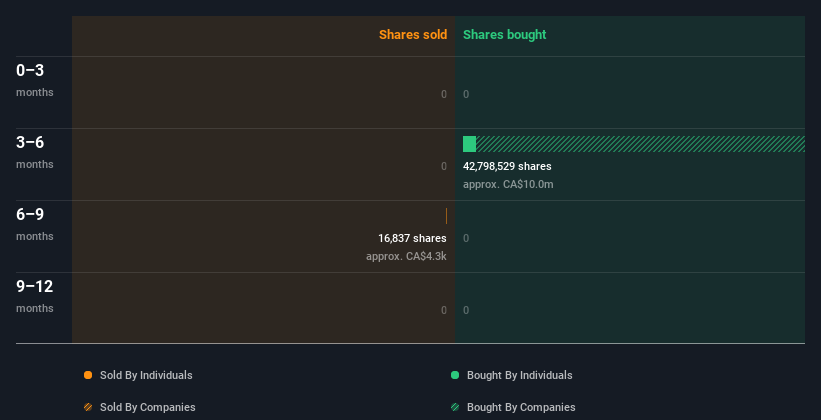This screenshot has width=821, height=420.
Task: Click the 'approx. CA$10.0m' label
Action: pos(508,184)
